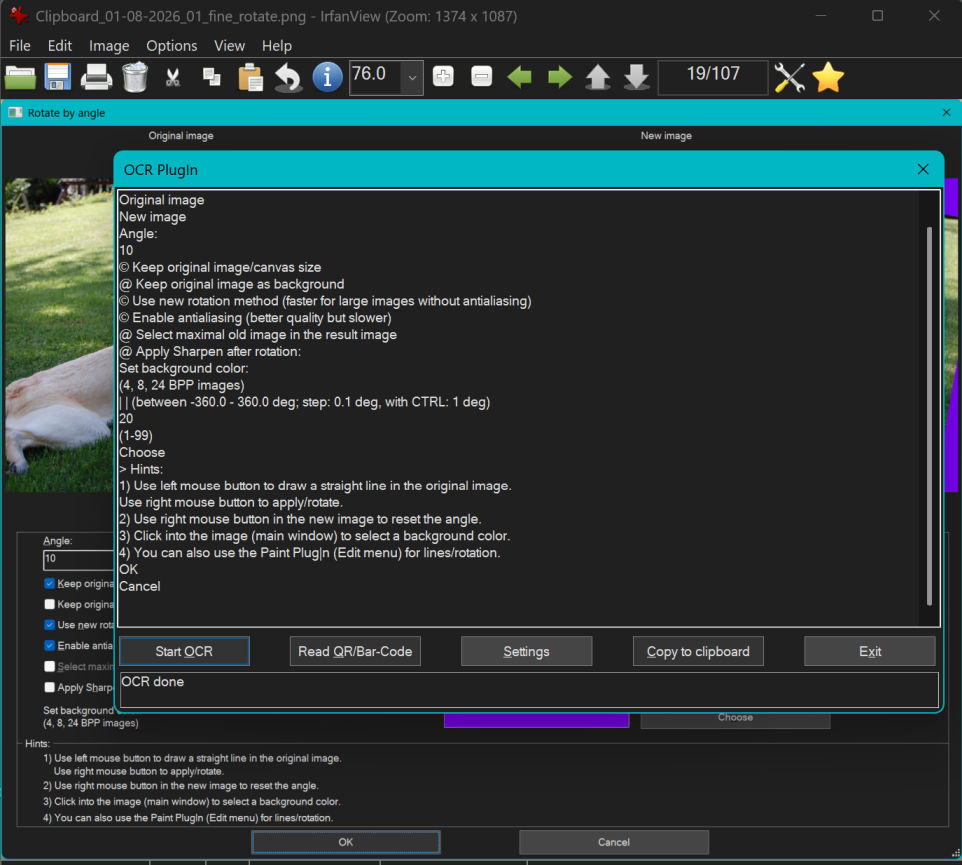Go to next image green arrow
This screenshot has width=962, height=865.
[559, 77]
